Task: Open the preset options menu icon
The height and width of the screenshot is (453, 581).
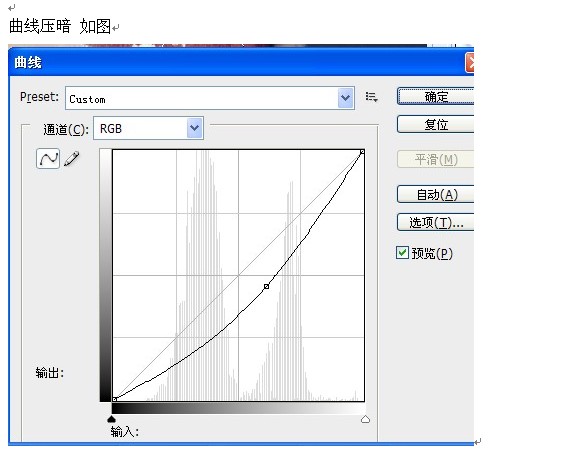Action: [x=371, y=97]
